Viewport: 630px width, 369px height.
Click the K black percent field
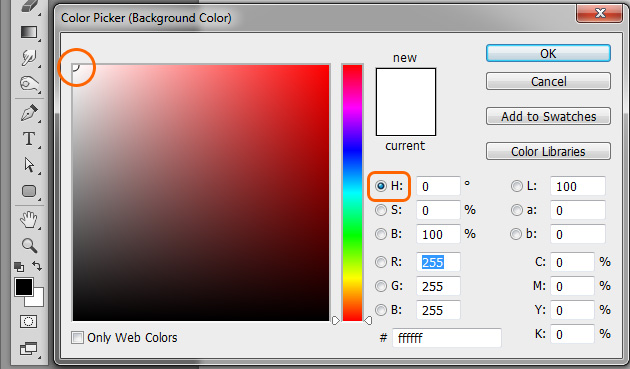(572, 334)
